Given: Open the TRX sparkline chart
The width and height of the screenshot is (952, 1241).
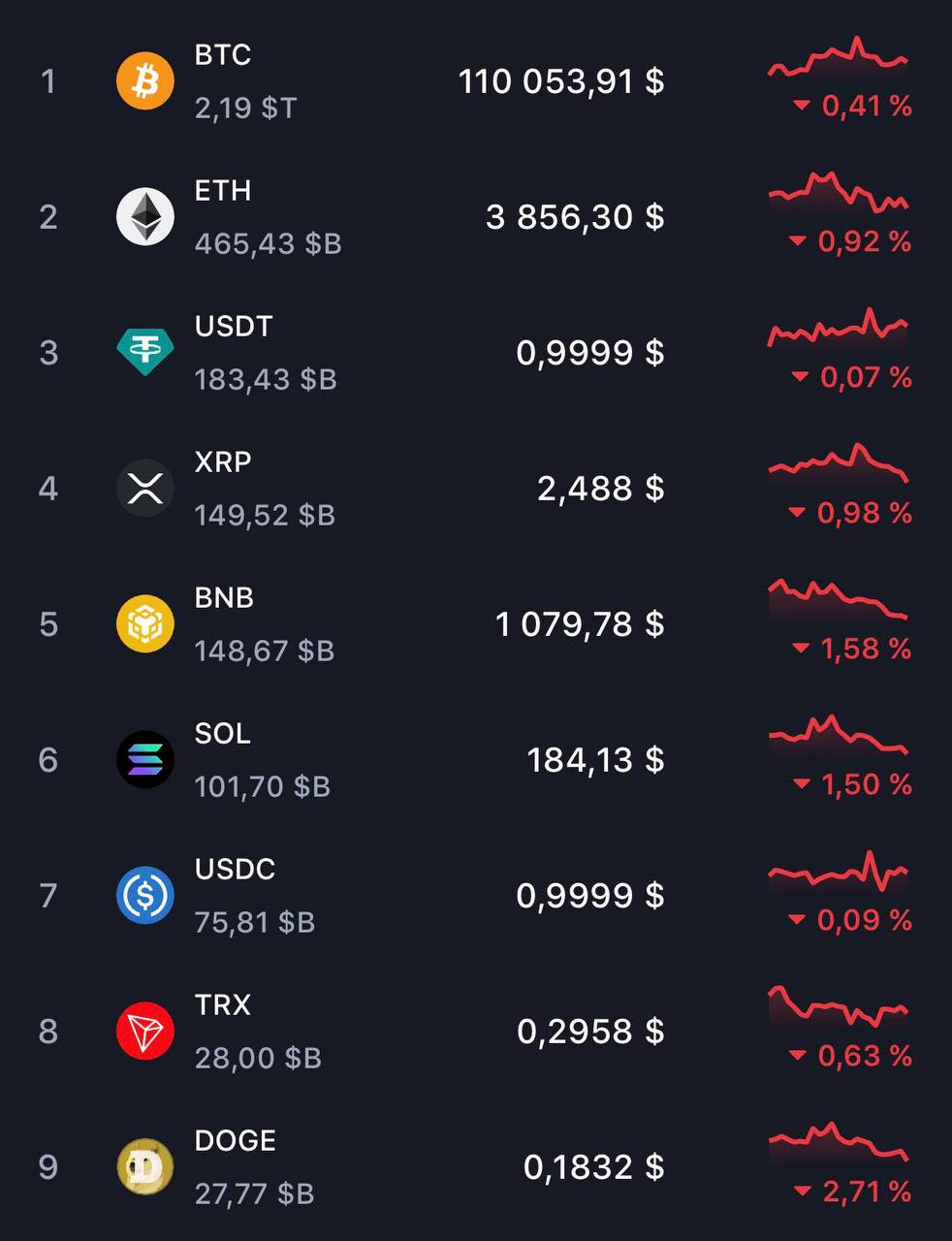Looking at the screenshot, I should tap(839, 1008).
